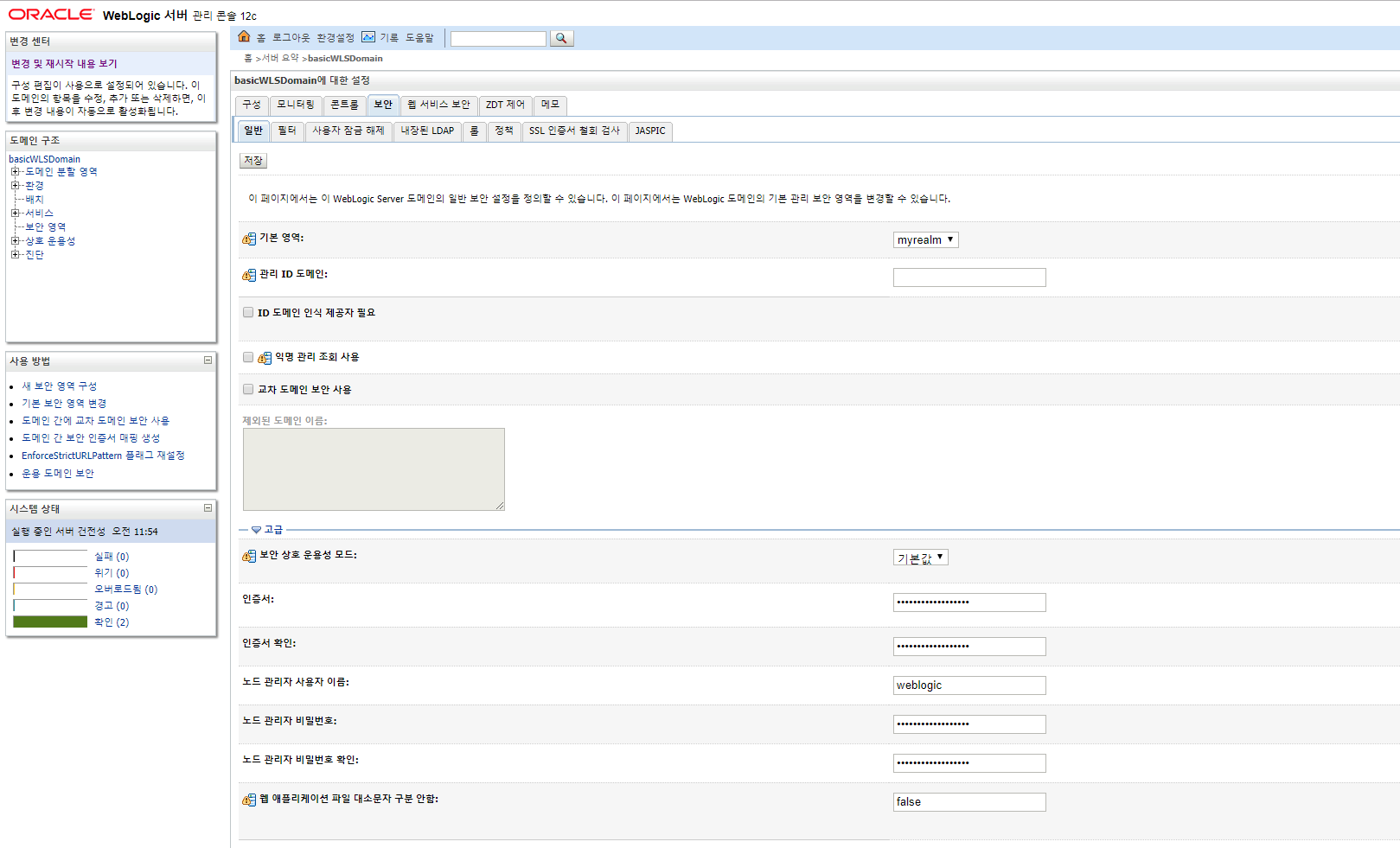Click the 제외된 도메인 이름 text area

click(x=374, y=469)
